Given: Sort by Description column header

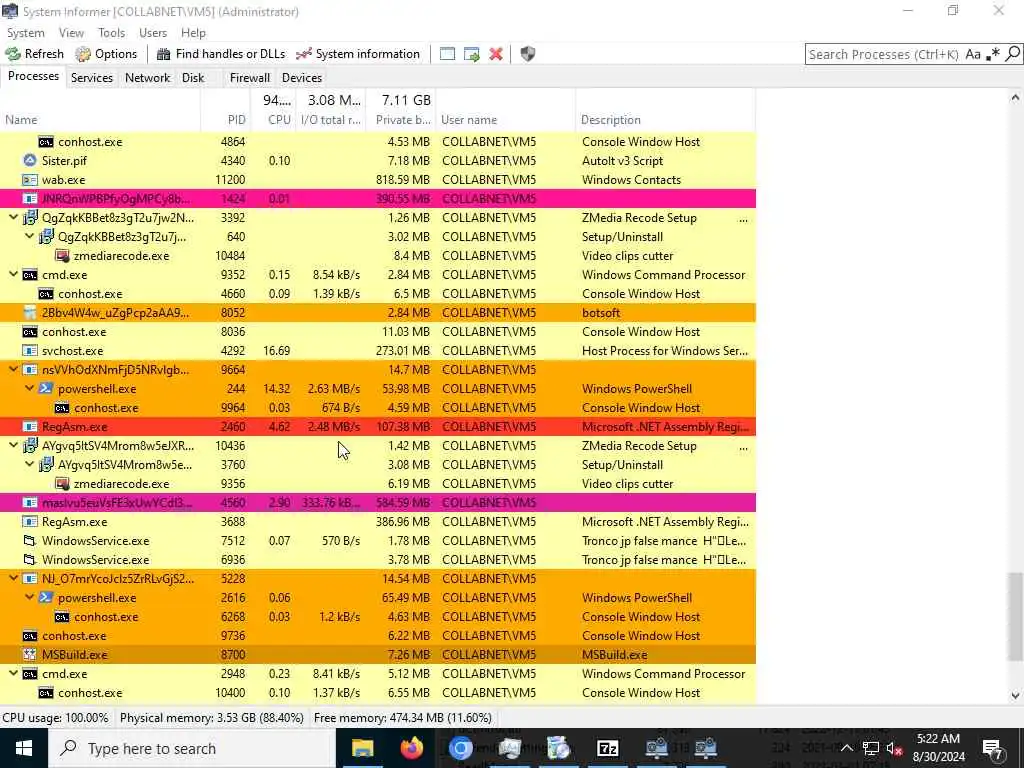Looking at the screenshot, I should [x=665, y=120].
